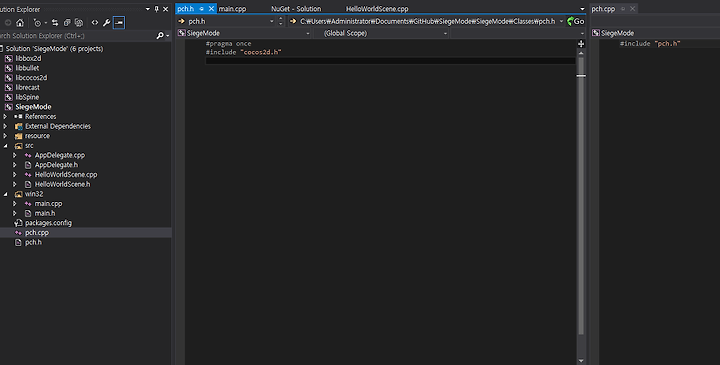Toggle the Preview Selected Items button

pyautogui.click(x=119, y=22)
